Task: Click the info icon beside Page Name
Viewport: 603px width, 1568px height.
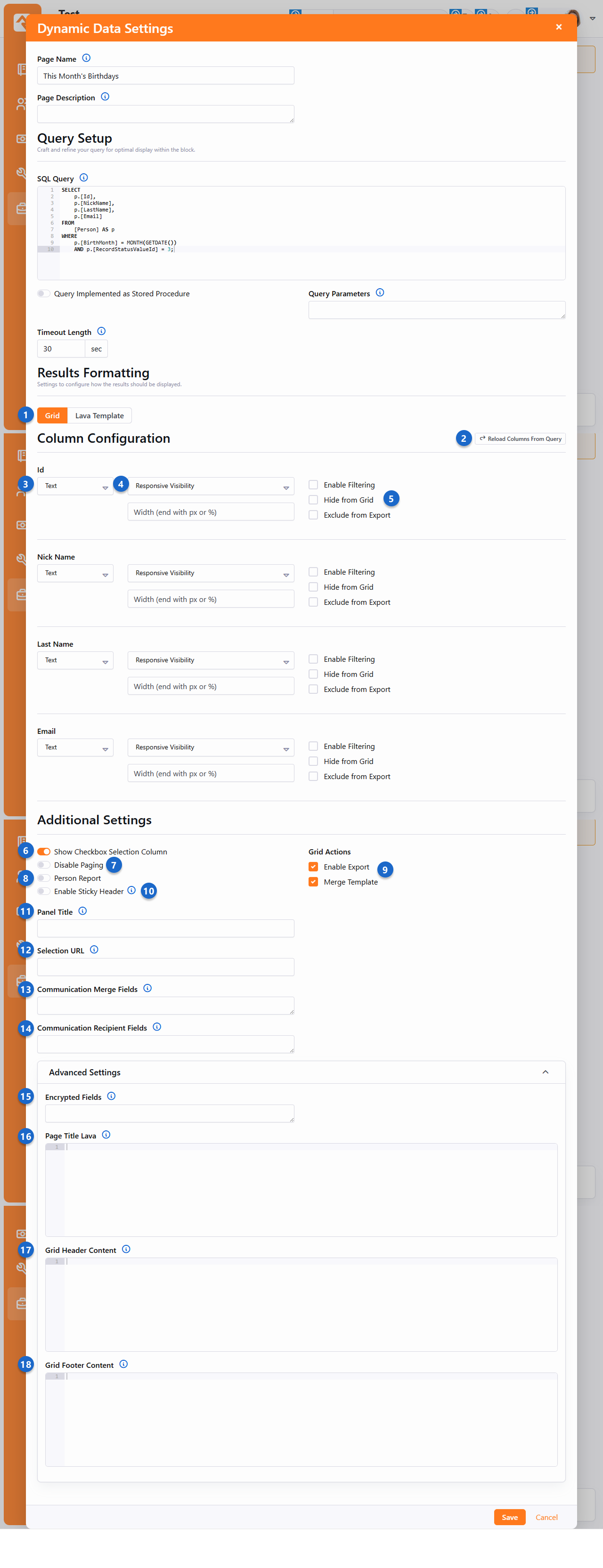Action: point(87,58)
